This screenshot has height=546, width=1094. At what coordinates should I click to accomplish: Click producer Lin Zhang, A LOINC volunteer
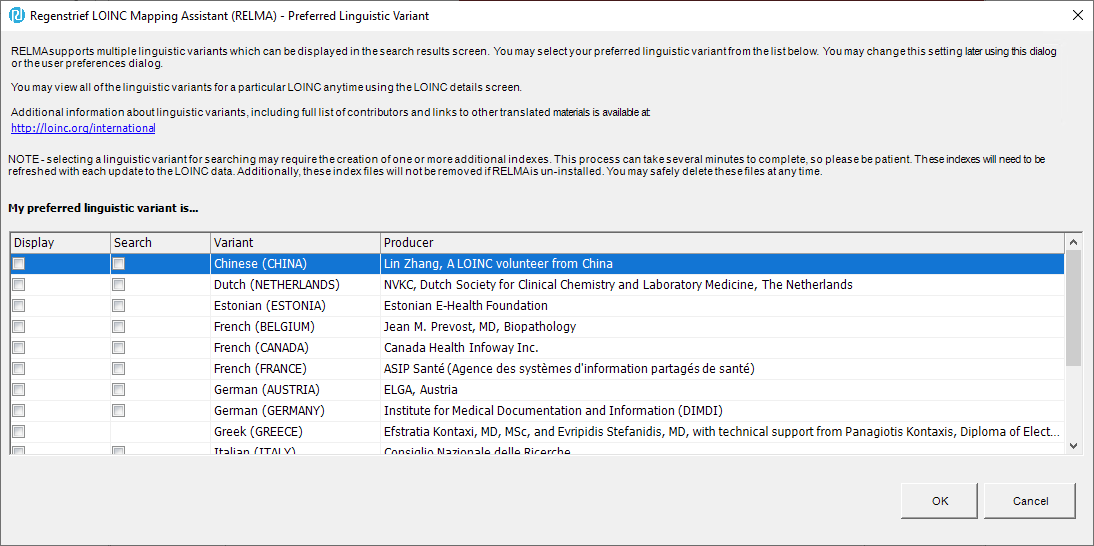[723, 264]
